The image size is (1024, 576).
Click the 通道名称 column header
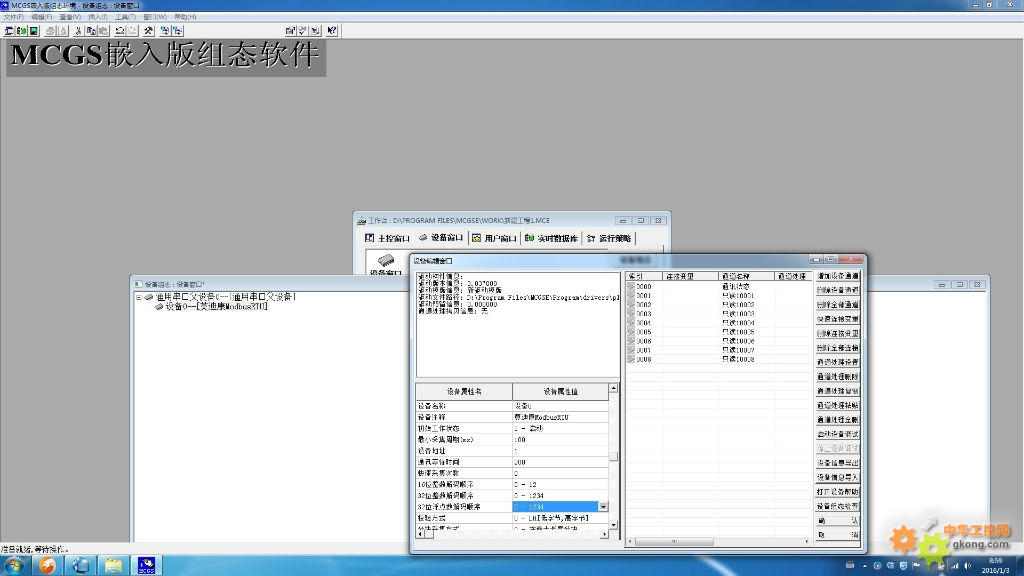coord(746,276)
